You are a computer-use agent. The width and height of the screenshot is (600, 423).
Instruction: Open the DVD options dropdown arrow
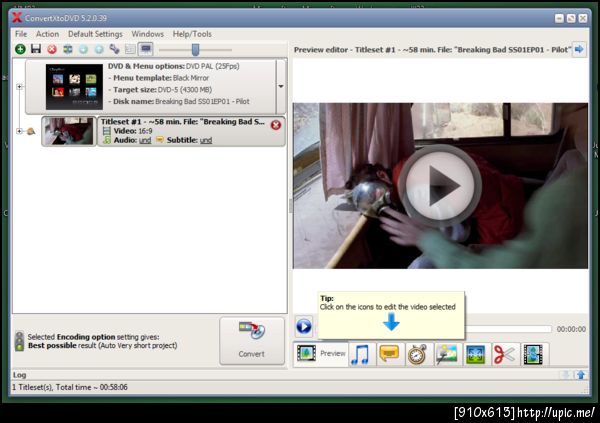(281, 87)
